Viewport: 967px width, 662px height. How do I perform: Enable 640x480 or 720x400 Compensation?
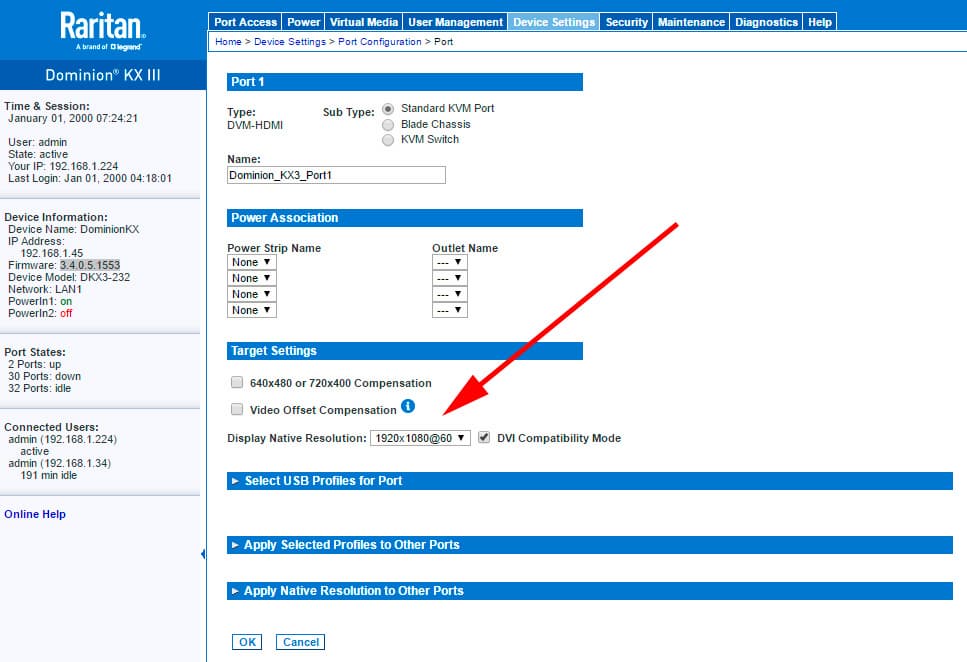[x=237, y=383]
